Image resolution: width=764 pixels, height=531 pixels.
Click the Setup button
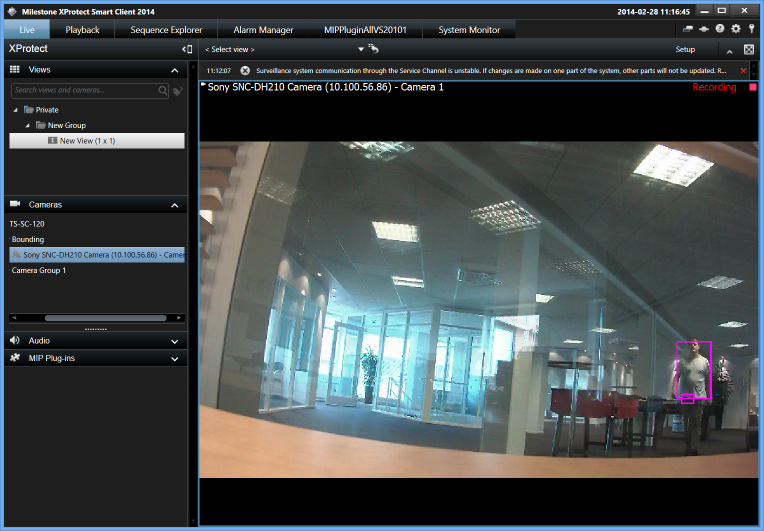click(685, 49)
